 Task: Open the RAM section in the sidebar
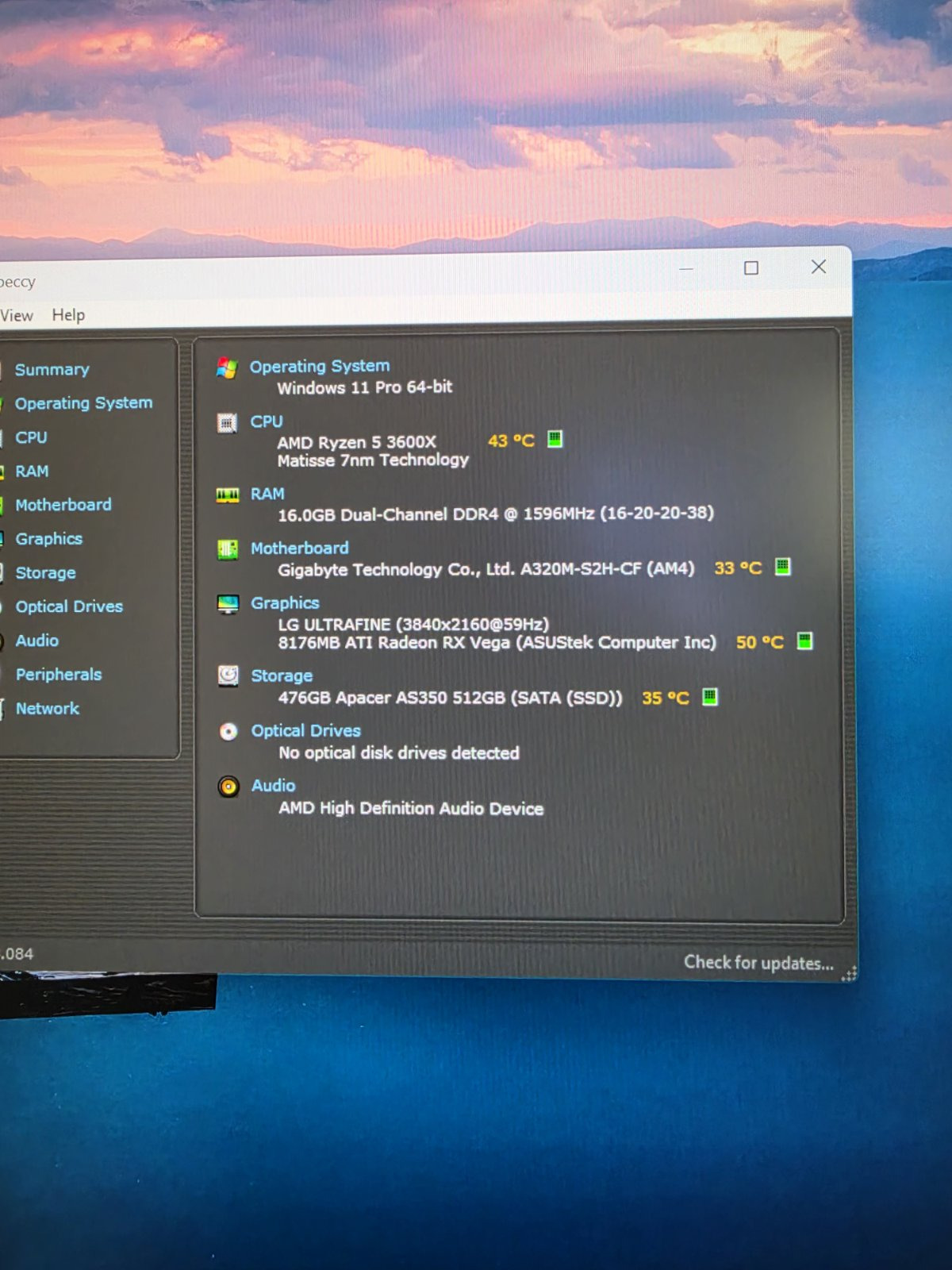[33, 471]
